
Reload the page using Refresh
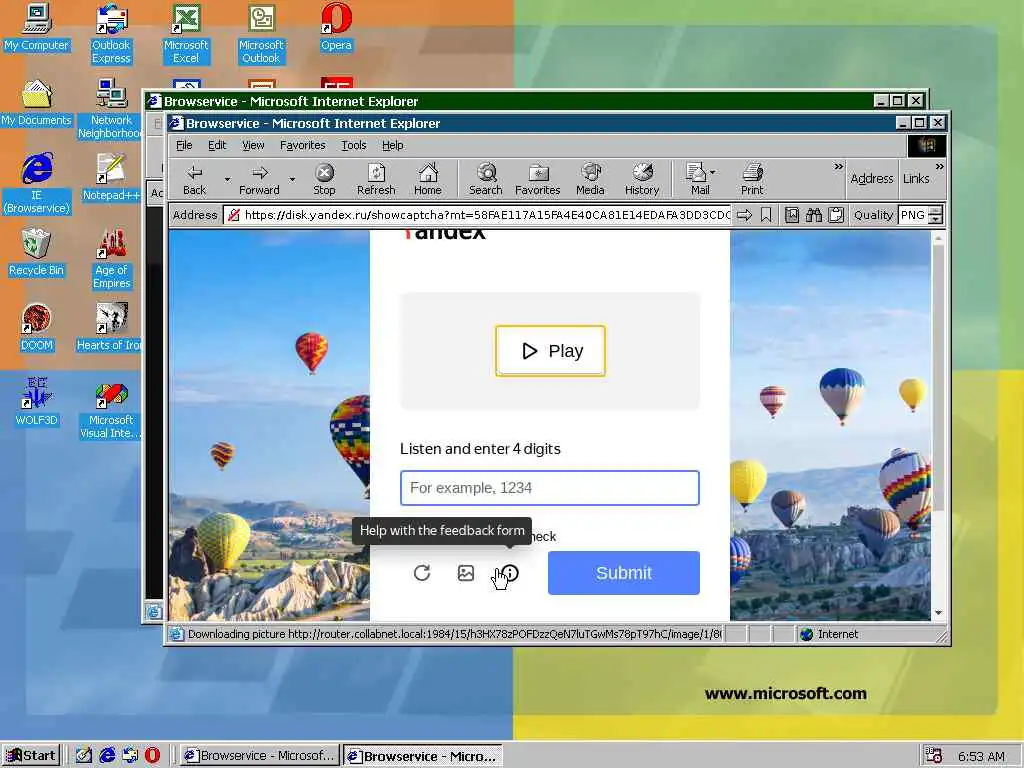(376, 180)
